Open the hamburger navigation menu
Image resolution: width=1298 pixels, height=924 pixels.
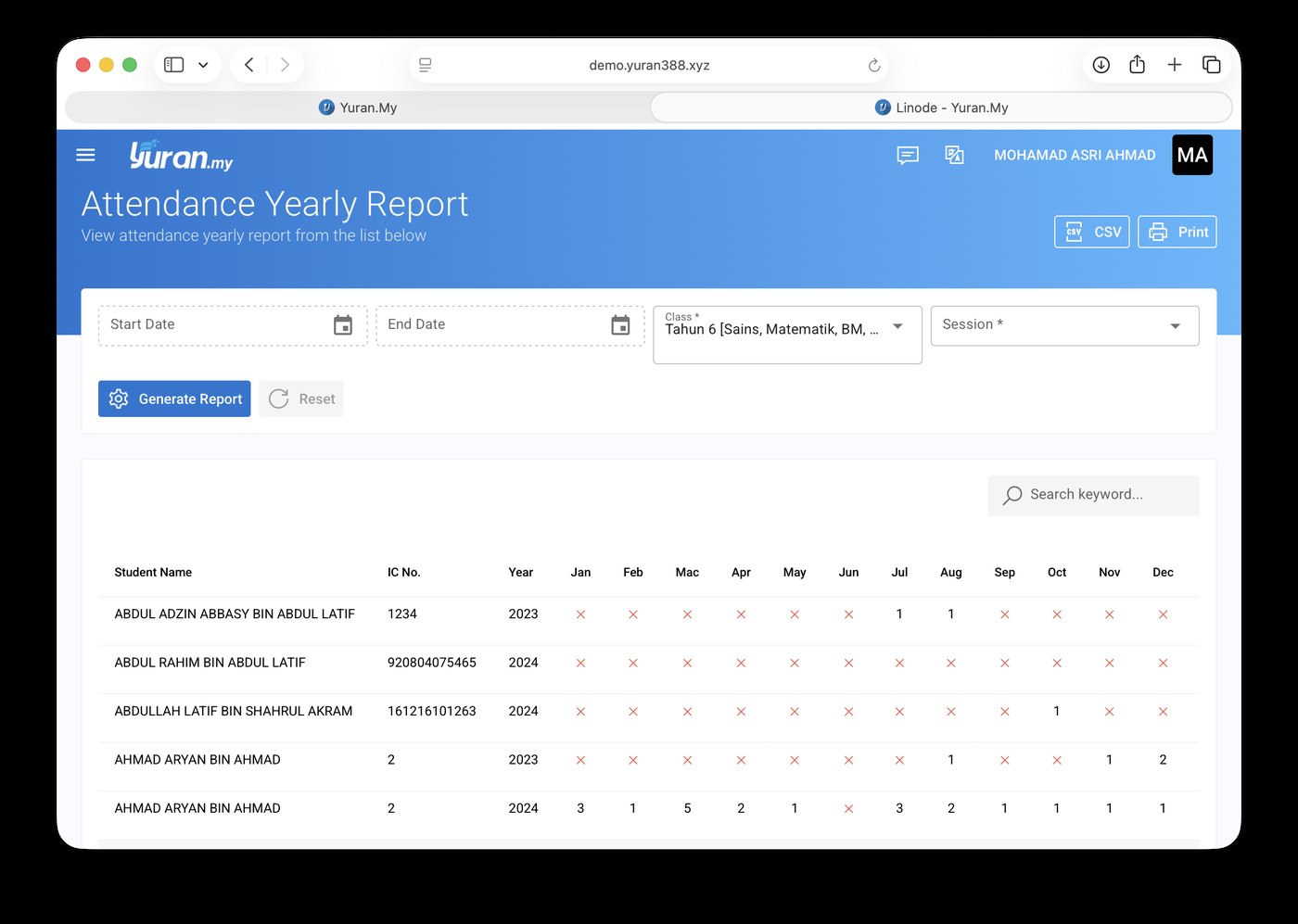click(x=85, y=155)
